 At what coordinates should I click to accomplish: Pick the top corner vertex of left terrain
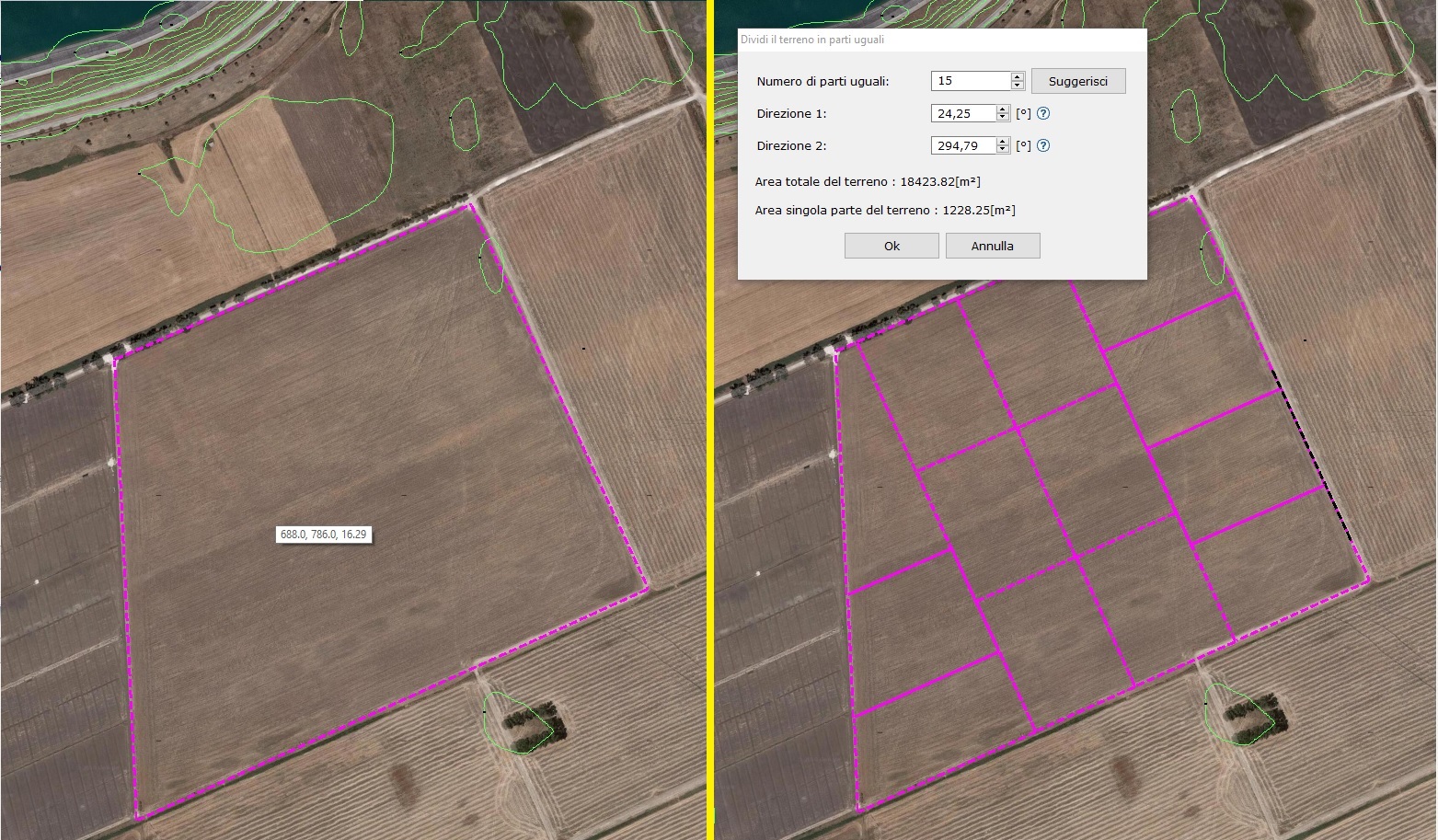472,205
